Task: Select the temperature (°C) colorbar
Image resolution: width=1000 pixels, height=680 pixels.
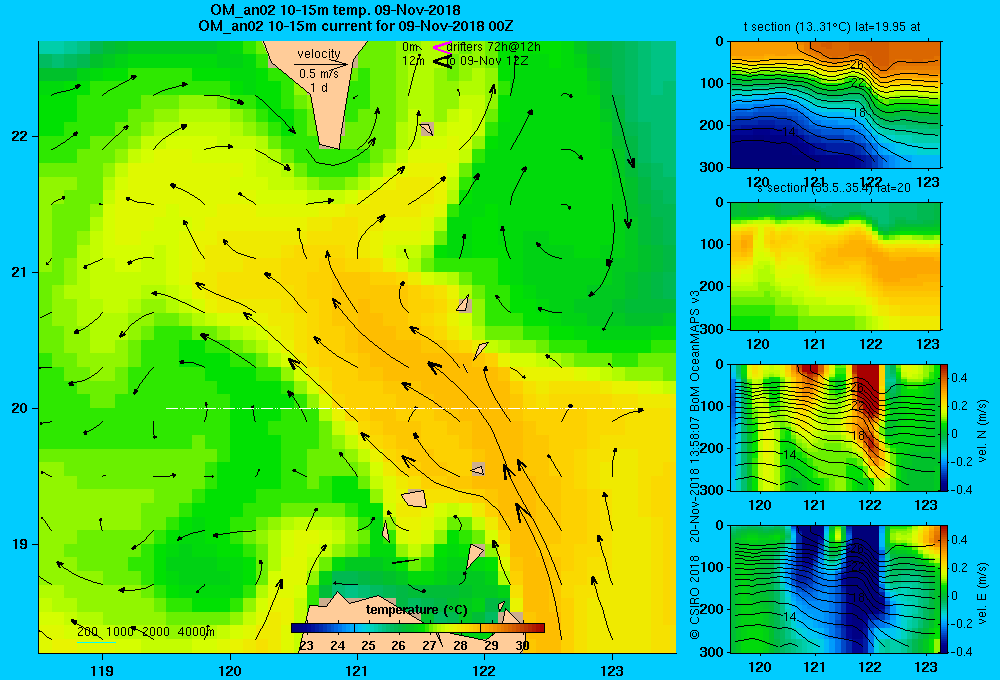Action: 418,628
